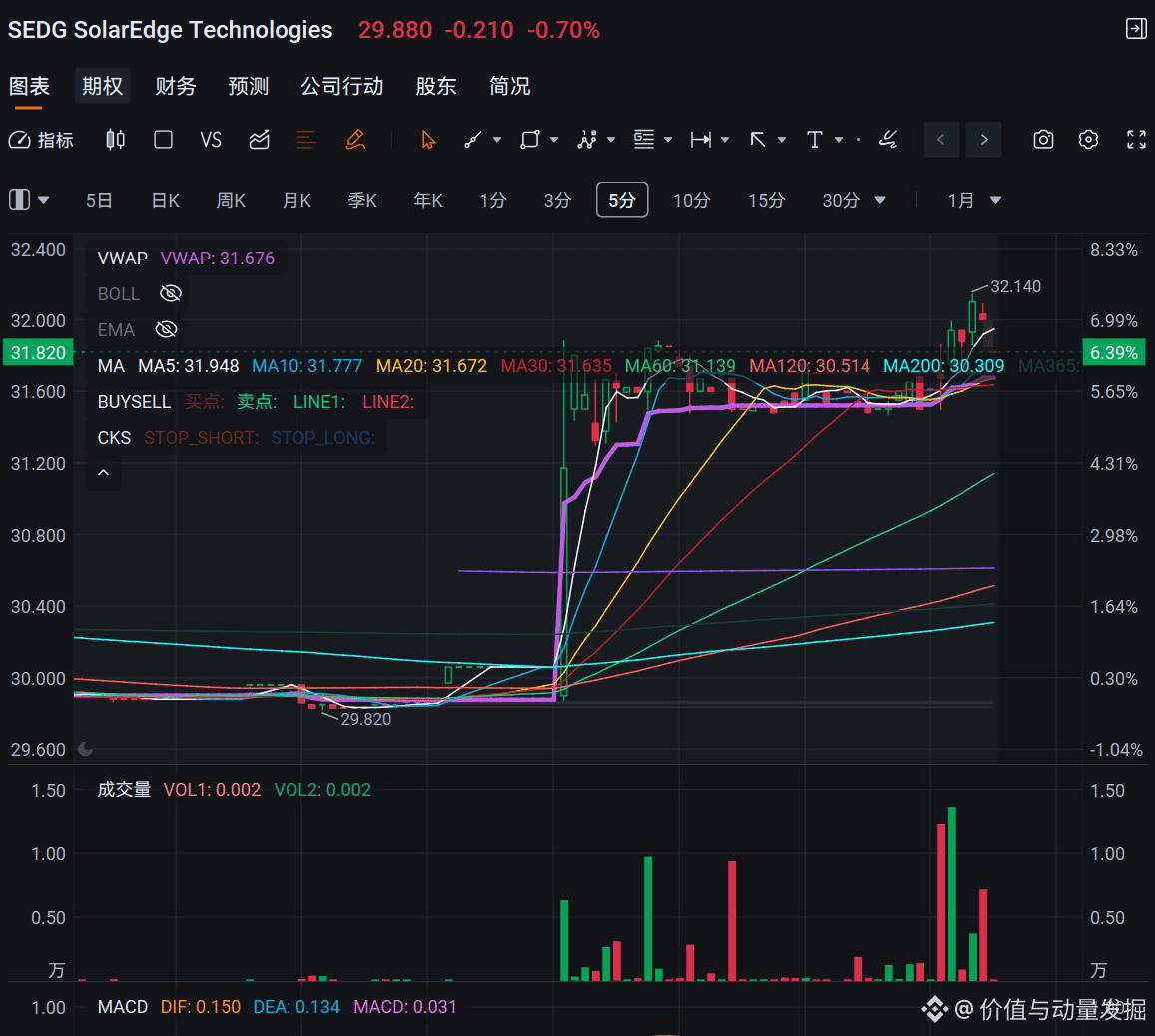Select the 1分 timeframe
Viewport: 1155px width, 1036px height.
[x=493, y=200]
